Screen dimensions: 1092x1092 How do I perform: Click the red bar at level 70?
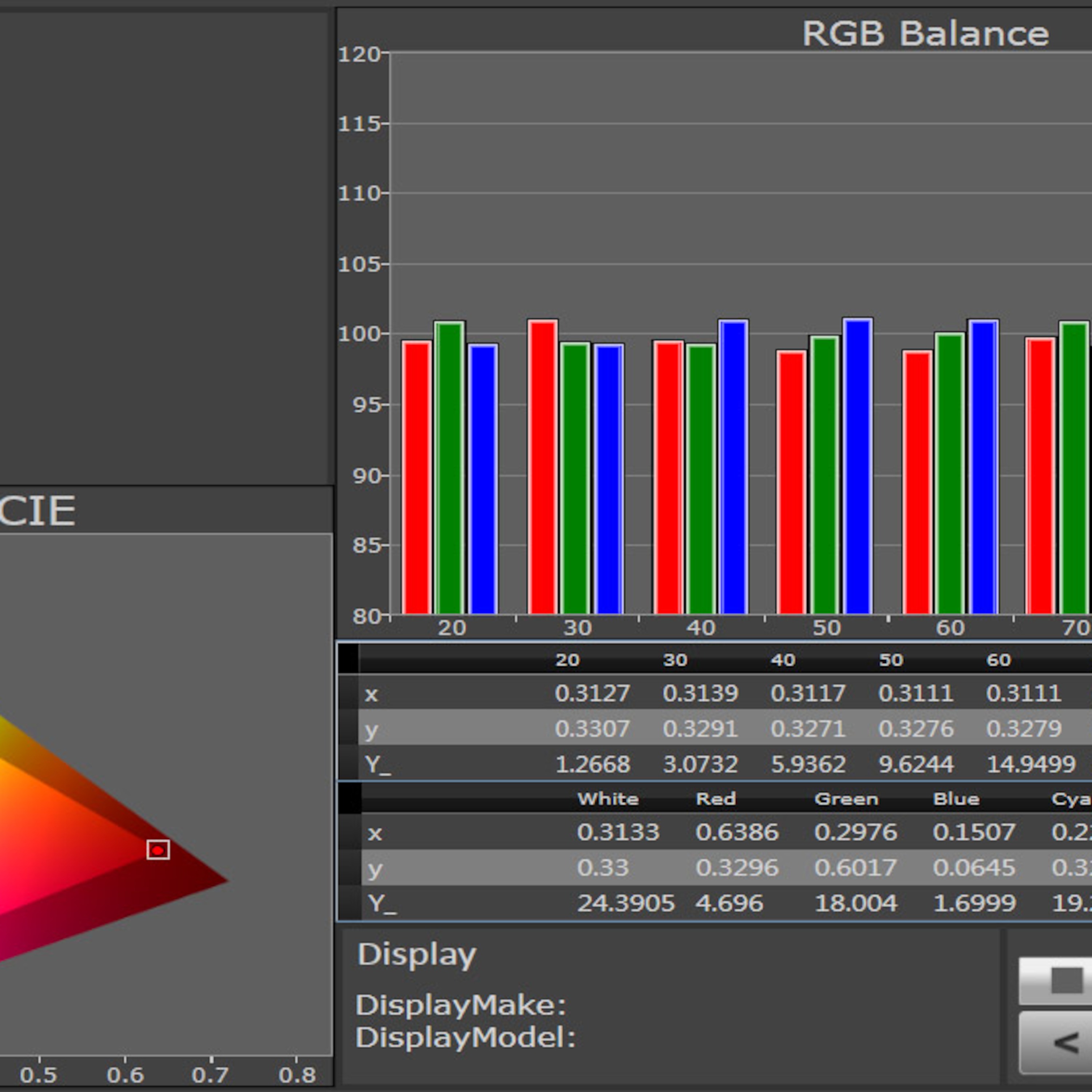tap(1041, 475)
